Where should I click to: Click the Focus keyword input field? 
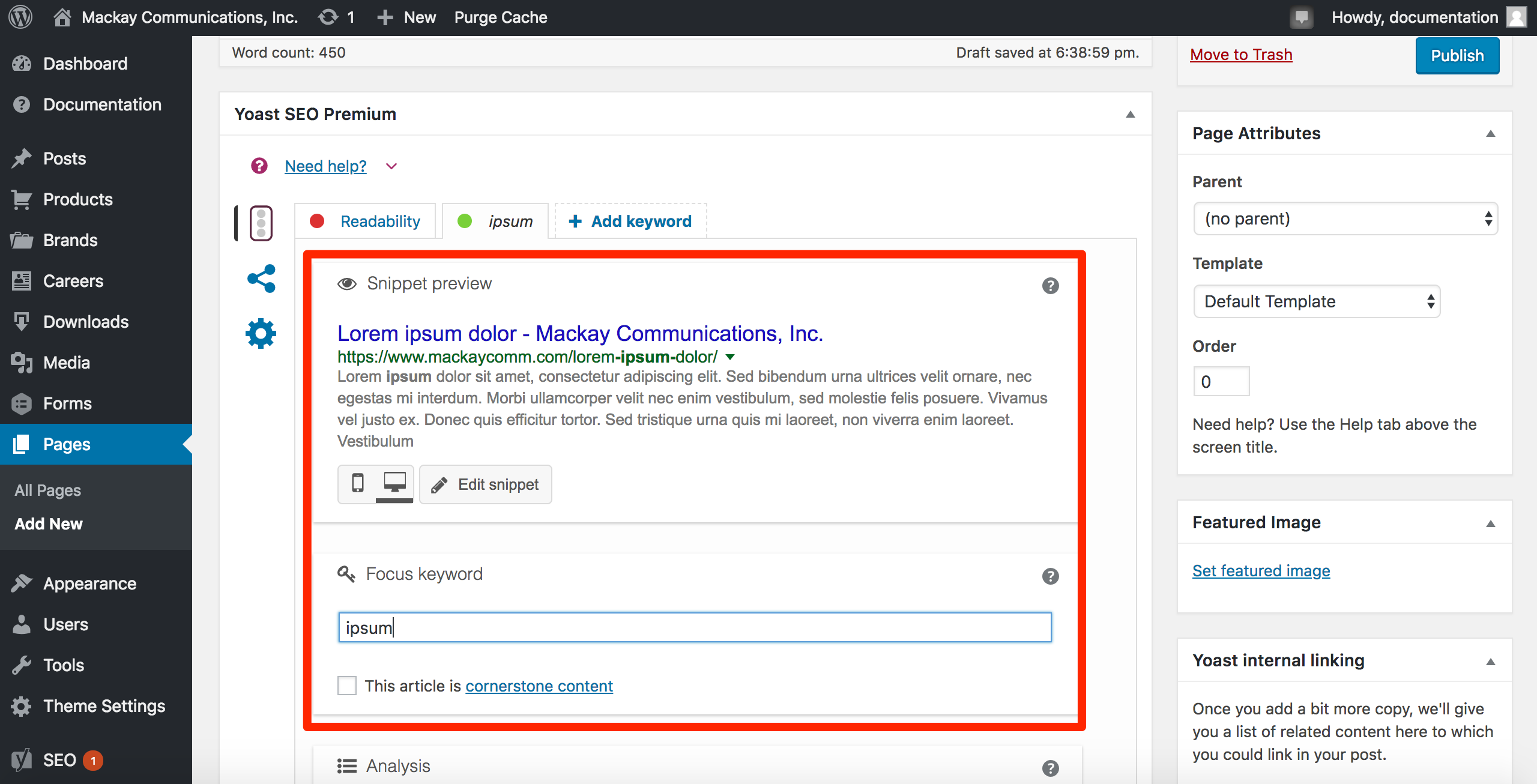coord(695,627)
